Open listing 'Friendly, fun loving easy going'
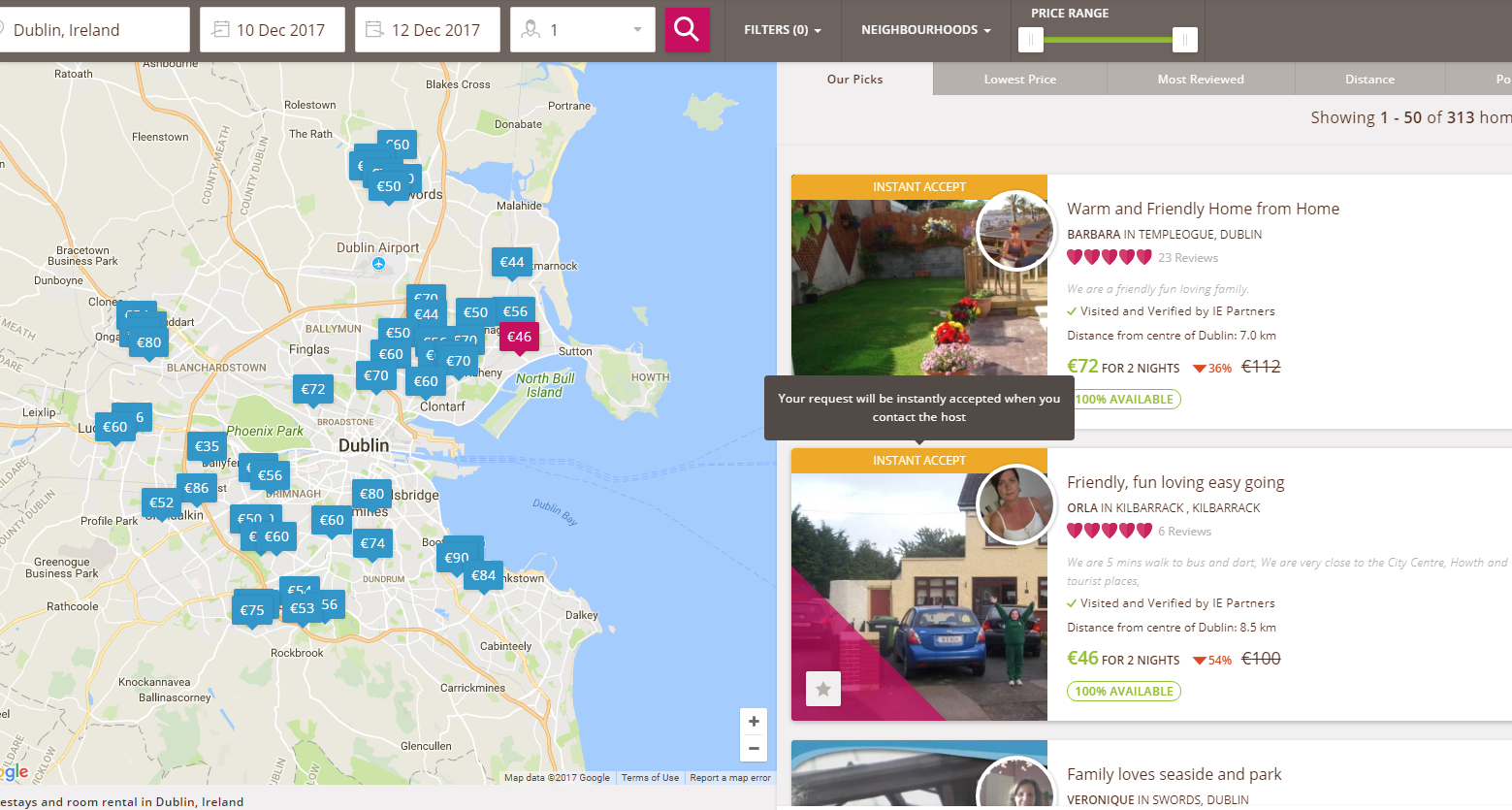Screen dimensions: 1512x810 pos(1175,482)
